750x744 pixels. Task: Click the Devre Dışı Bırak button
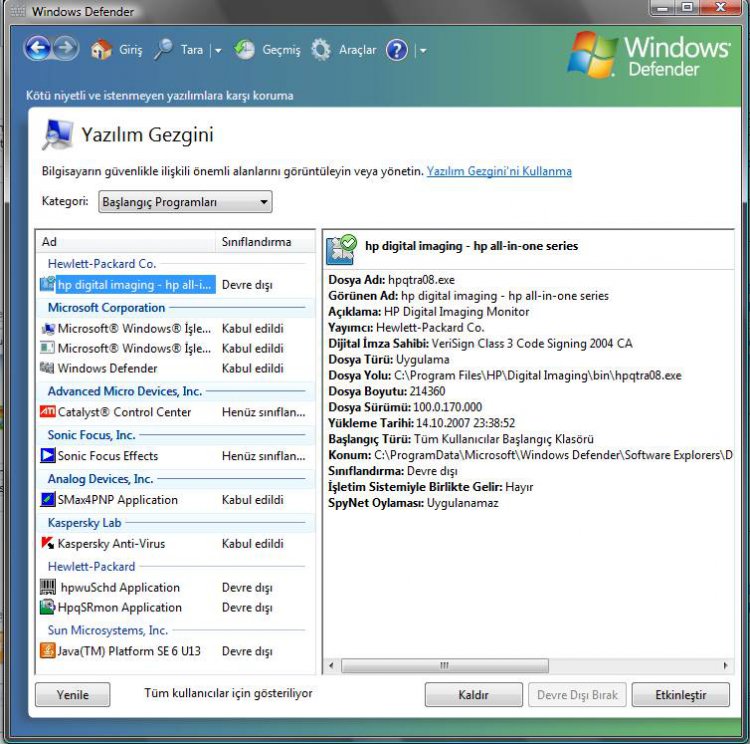(x=577, y=694)
